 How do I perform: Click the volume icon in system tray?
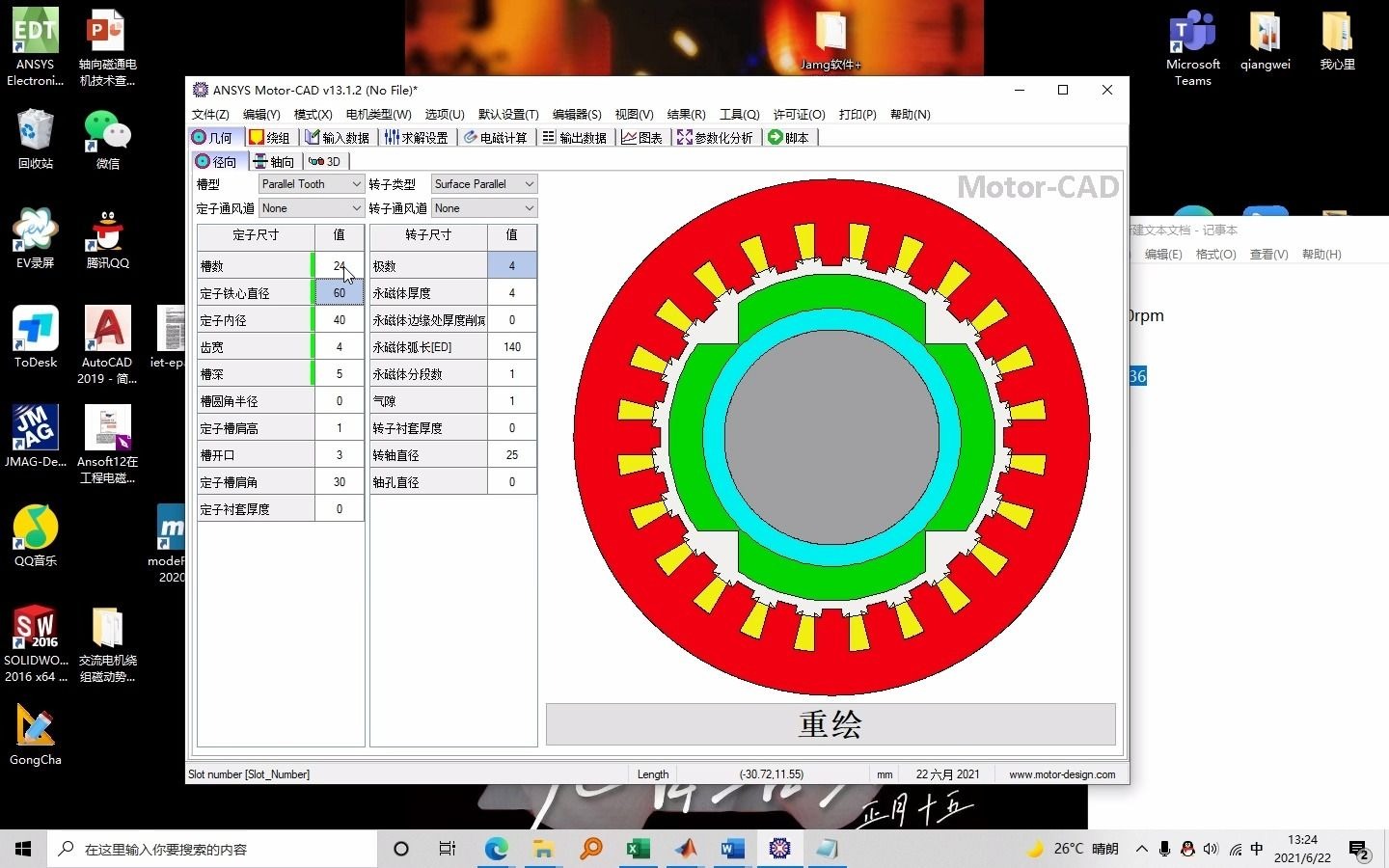pos(1210,849)
